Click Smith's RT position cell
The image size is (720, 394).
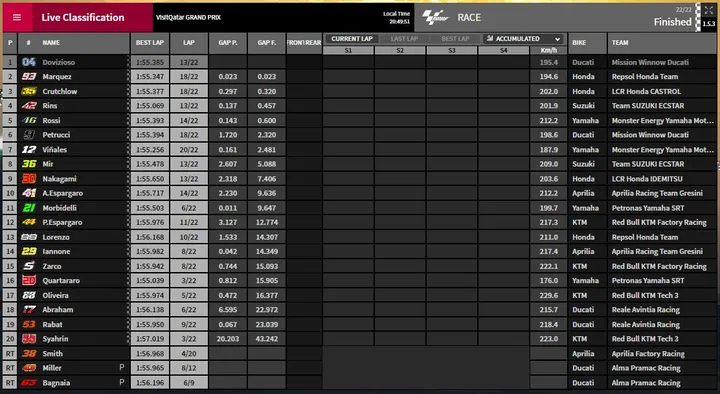click(x=10, y=354)
